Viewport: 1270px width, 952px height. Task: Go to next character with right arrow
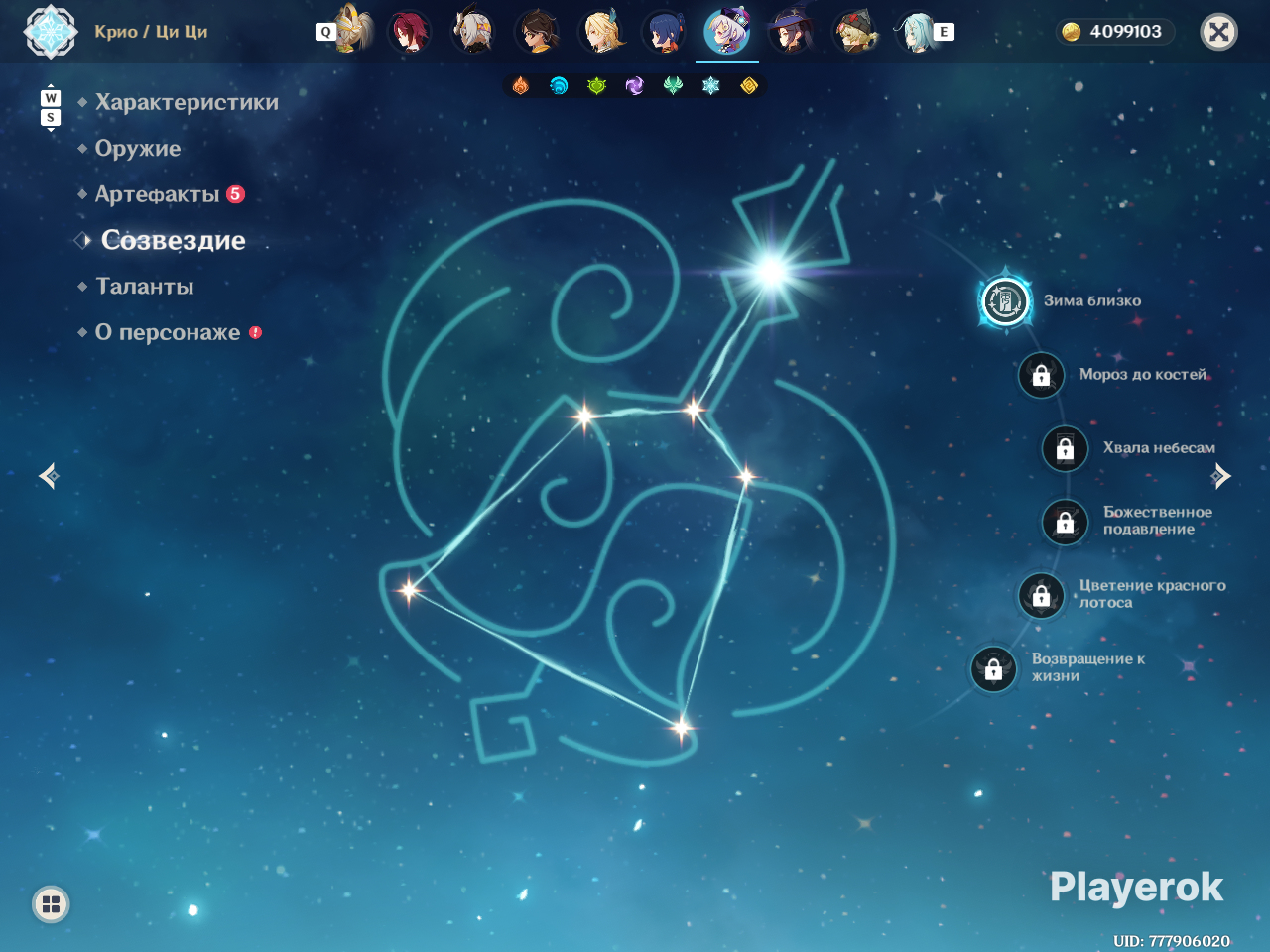click(1221, 477)
